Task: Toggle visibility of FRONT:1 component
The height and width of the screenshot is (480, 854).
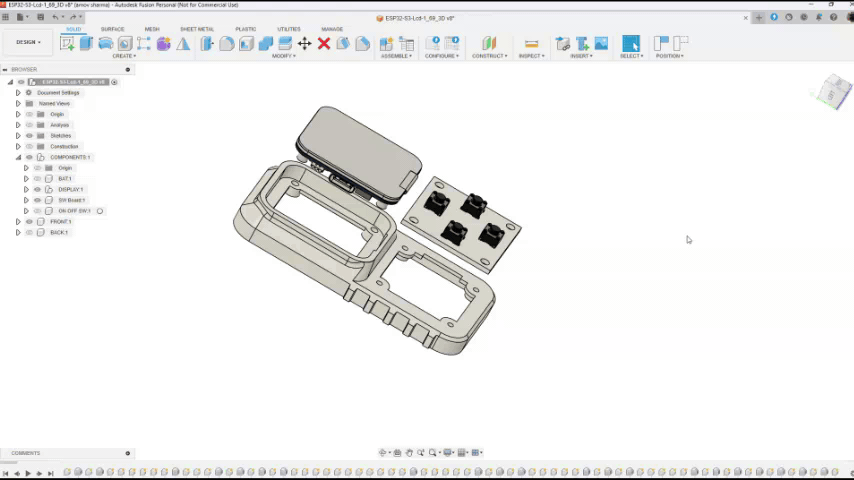Action: click(29, 222)
